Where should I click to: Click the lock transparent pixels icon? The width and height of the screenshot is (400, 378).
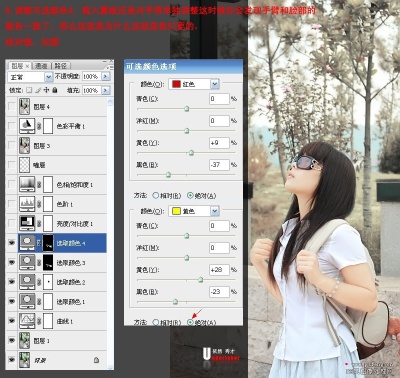(29, 90)
